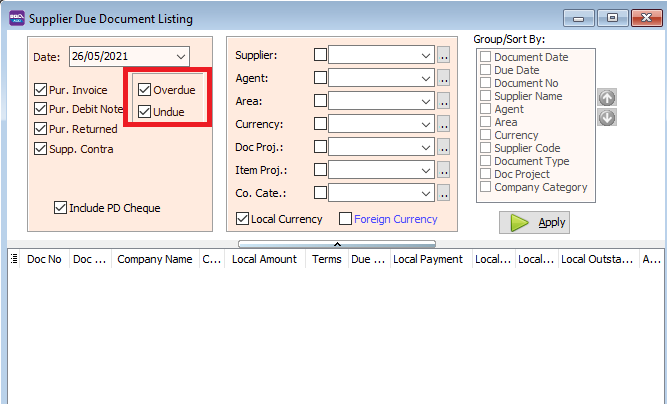Open Agent lookup ellipsis button

pyautogui.click(x=443, y=78)
